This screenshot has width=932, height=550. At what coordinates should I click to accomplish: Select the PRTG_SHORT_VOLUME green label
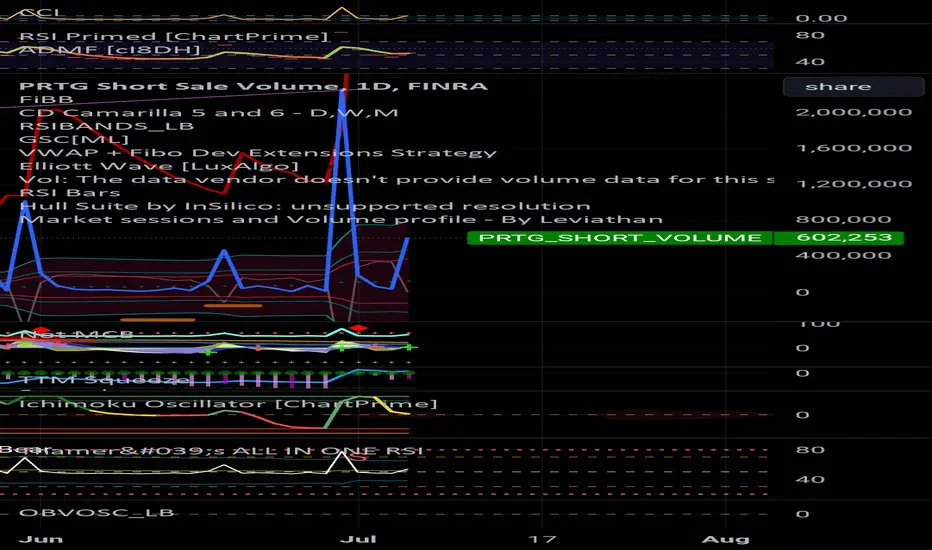(620, 238)
